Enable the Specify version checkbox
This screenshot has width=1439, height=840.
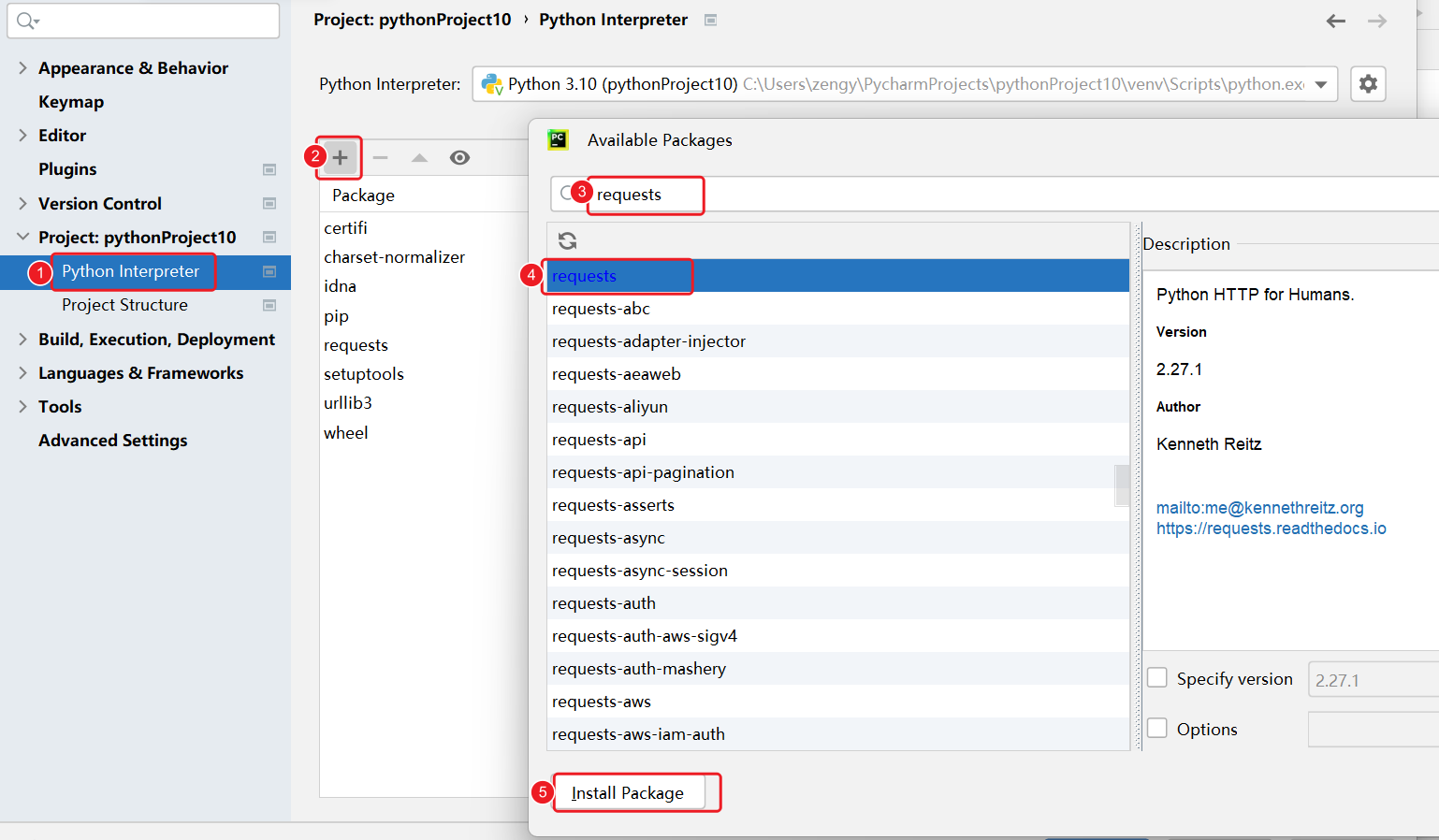(1157, 678)
